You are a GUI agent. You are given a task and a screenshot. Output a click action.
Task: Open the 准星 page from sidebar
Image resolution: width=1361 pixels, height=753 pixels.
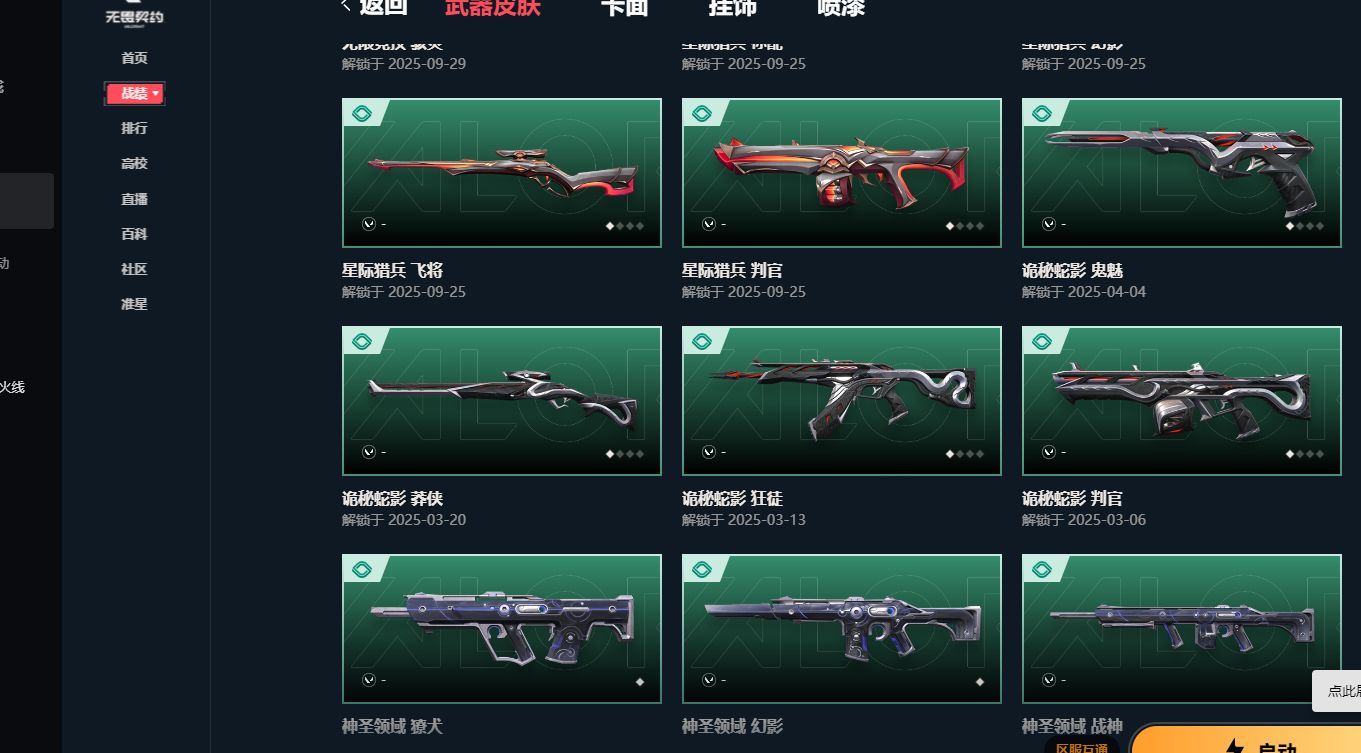tap(134, 304)
